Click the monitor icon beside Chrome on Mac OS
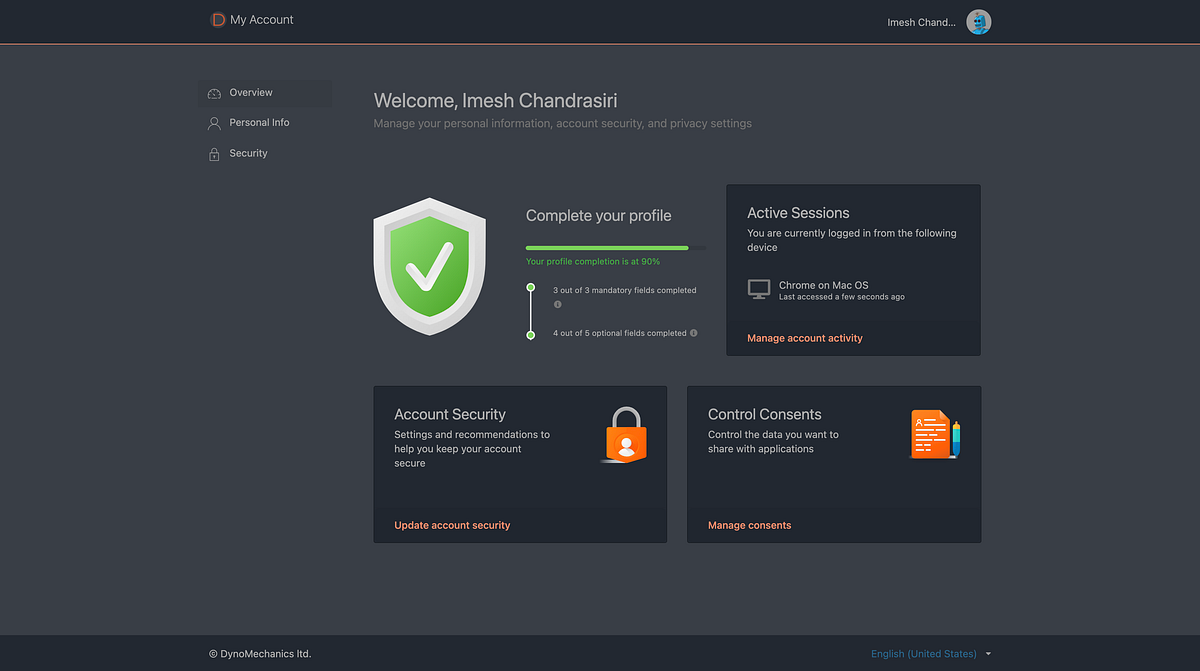Image resolution: width=1200 pixels, height=671 pixels. pos(758,289)
